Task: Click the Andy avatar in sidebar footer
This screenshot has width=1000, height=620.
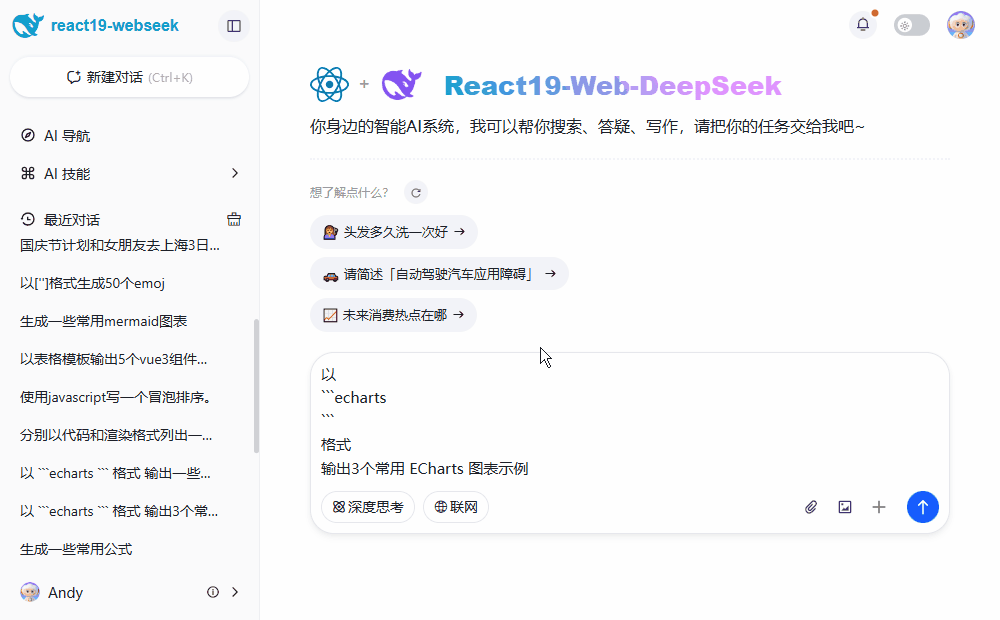Action: click(29, 592)
